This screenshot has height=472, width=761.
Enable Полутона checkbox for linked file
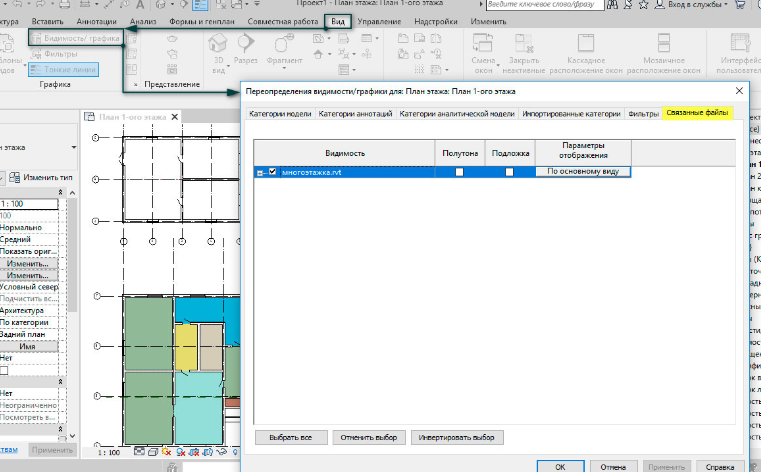[x=459, y=172]
